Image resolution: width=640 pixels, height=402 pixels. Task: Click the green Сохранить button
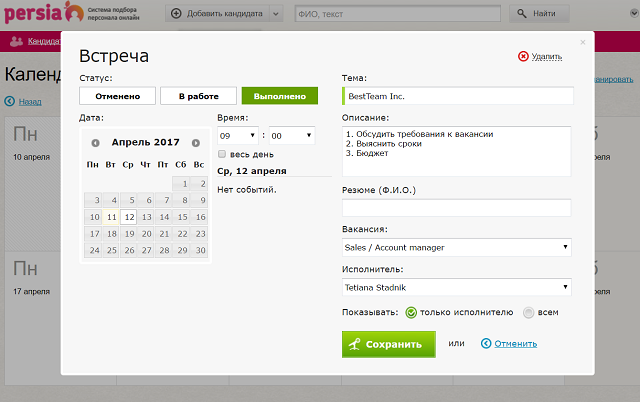coord(389,344)
